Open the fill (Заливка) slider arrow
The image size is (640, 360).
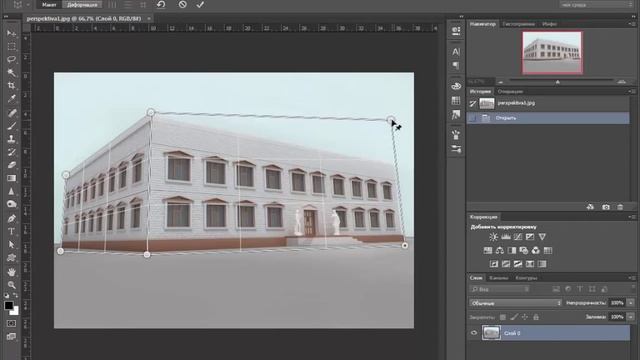[x=631, y=317]
